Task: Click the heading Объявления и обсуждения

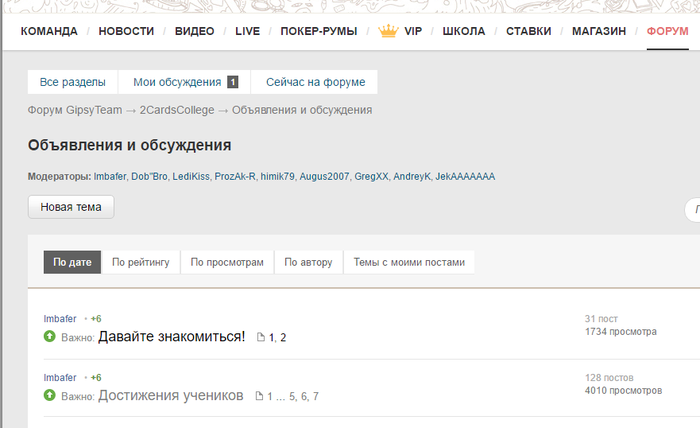Action: click(129, 145)
